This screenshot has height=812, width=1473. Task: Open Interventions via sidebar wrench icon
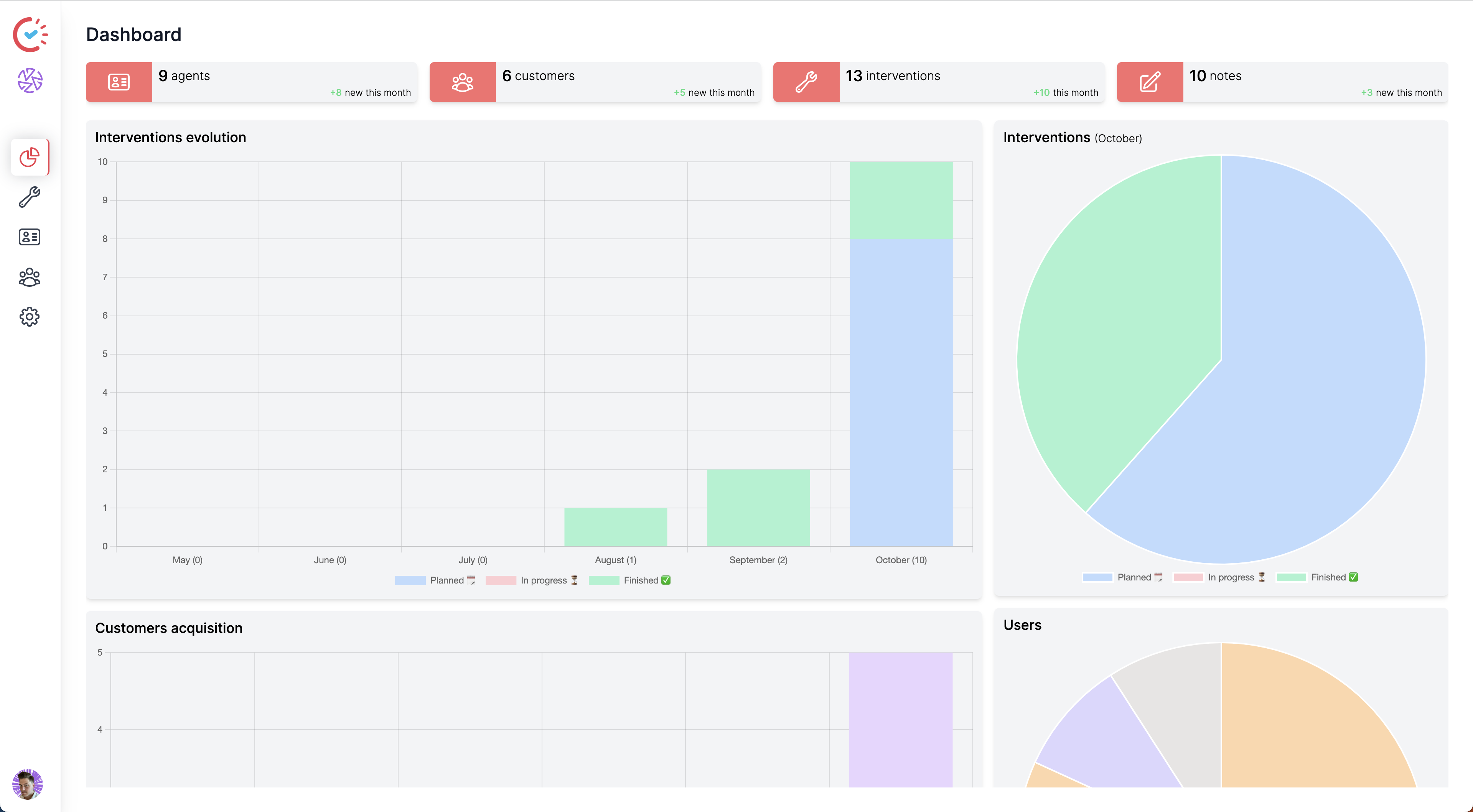tap(30, 197)
